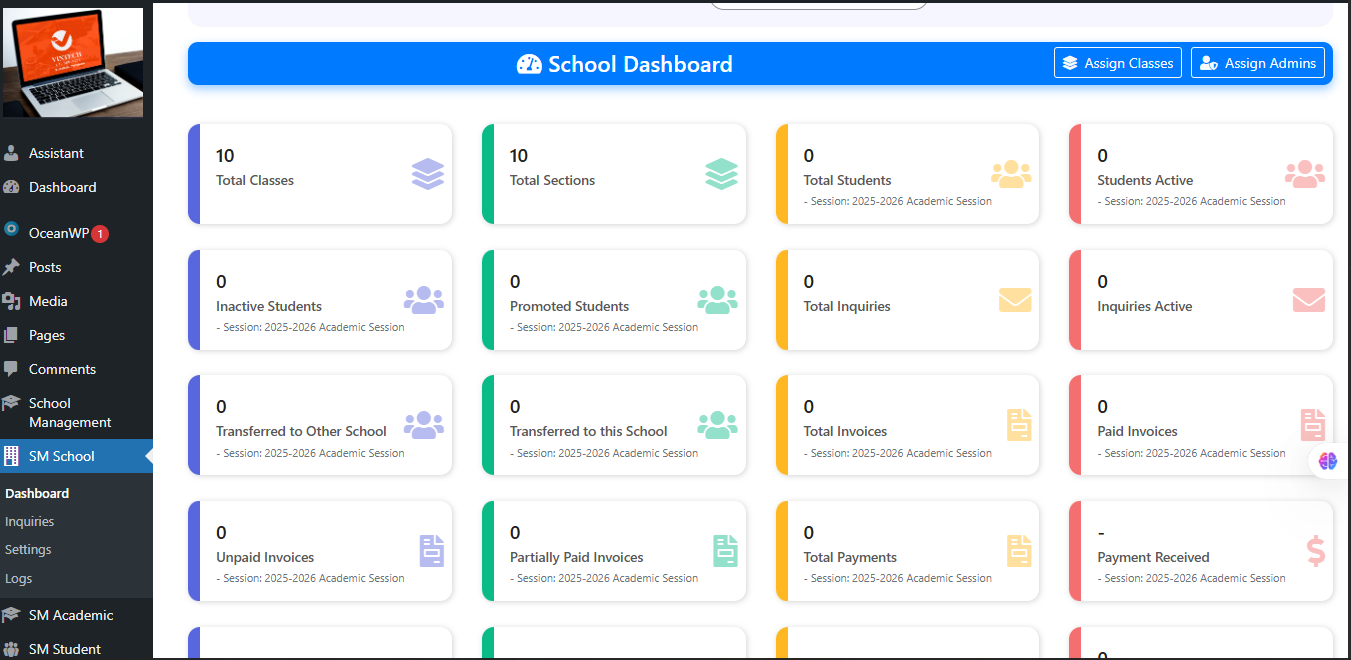The image size is (1351, 660).
Task: Open the OceanWP menu item
Action: pyautogui.click(x=58, y=233)
